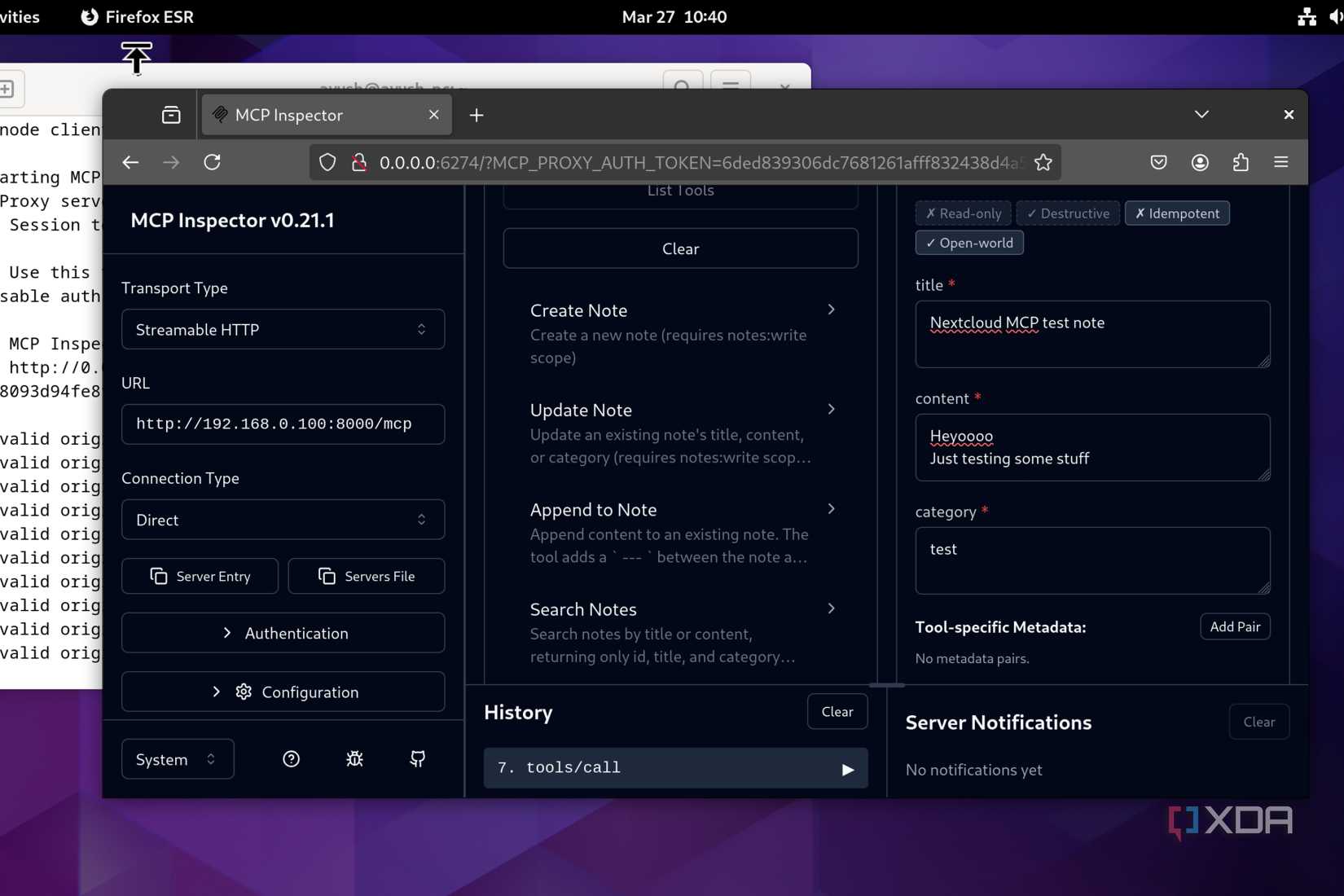
Task: Open the extensions puzzle icon
Action: (x=1241, y=162)
